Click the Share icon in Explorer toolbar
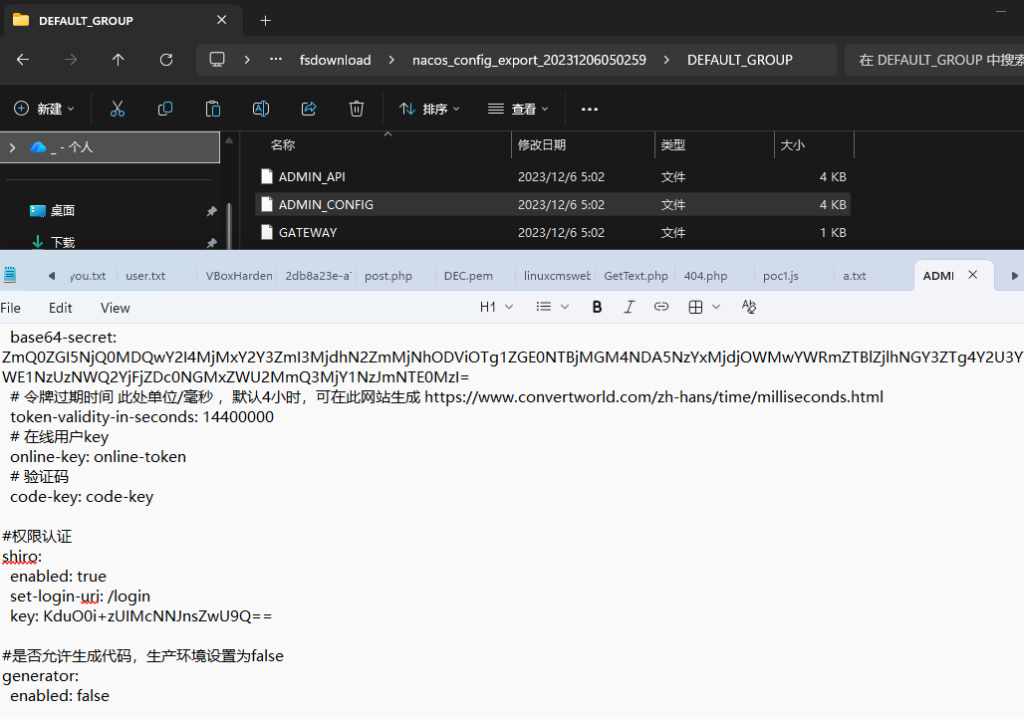 click(x=309, y=108)
